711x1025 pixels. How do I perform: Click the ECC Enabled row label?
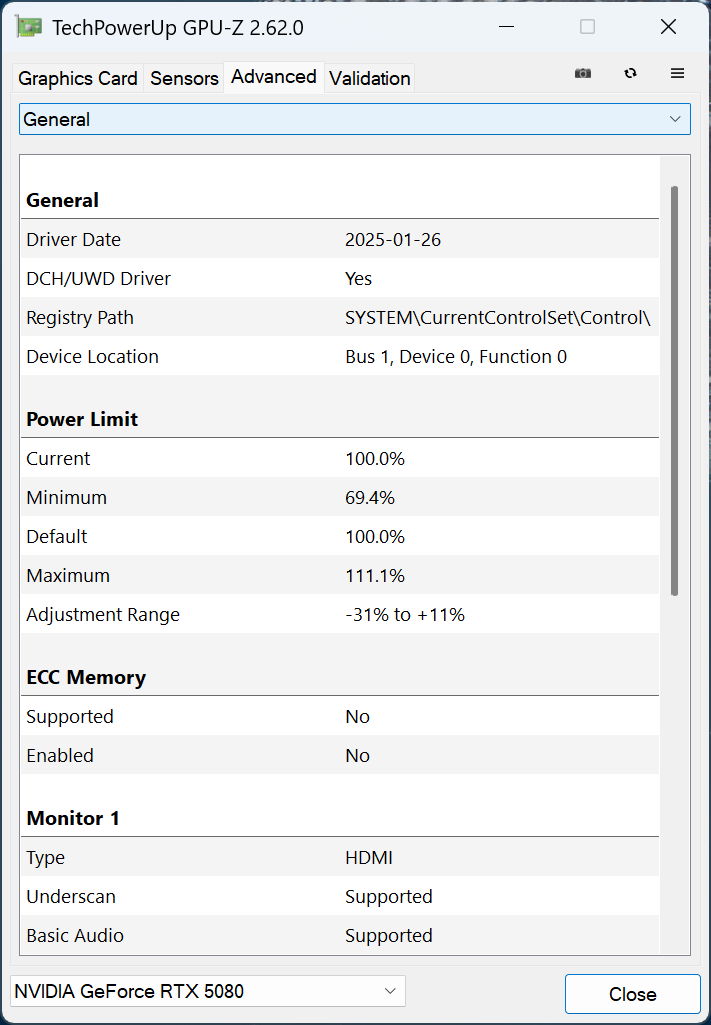(x=59, y=756)
